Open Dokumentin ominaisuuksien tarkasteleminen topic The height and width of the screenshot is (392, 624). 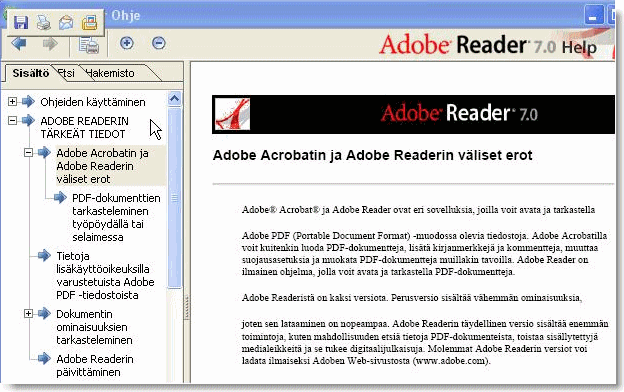pos(94,327)
